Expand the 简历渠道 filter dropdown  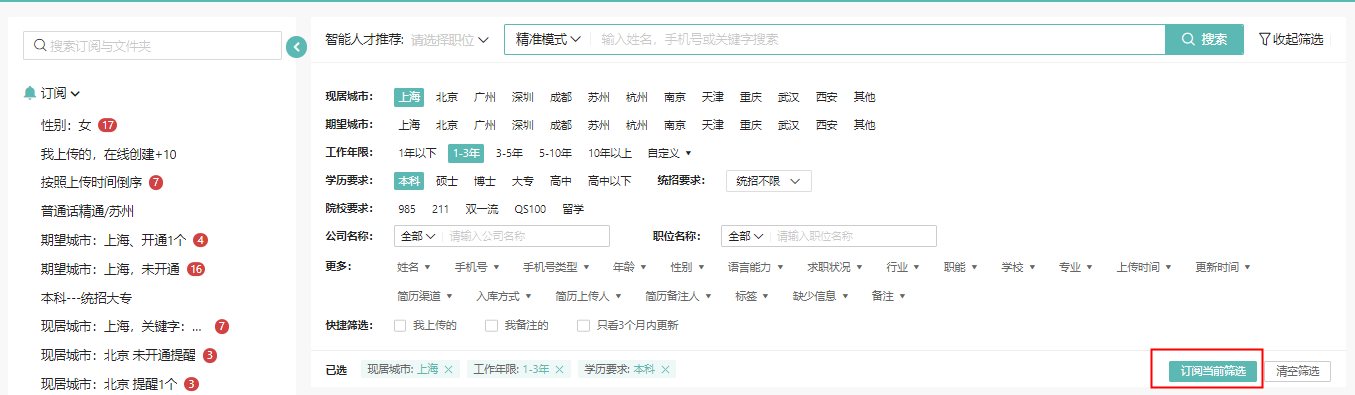pyautogui.click(x=425, y=296)
